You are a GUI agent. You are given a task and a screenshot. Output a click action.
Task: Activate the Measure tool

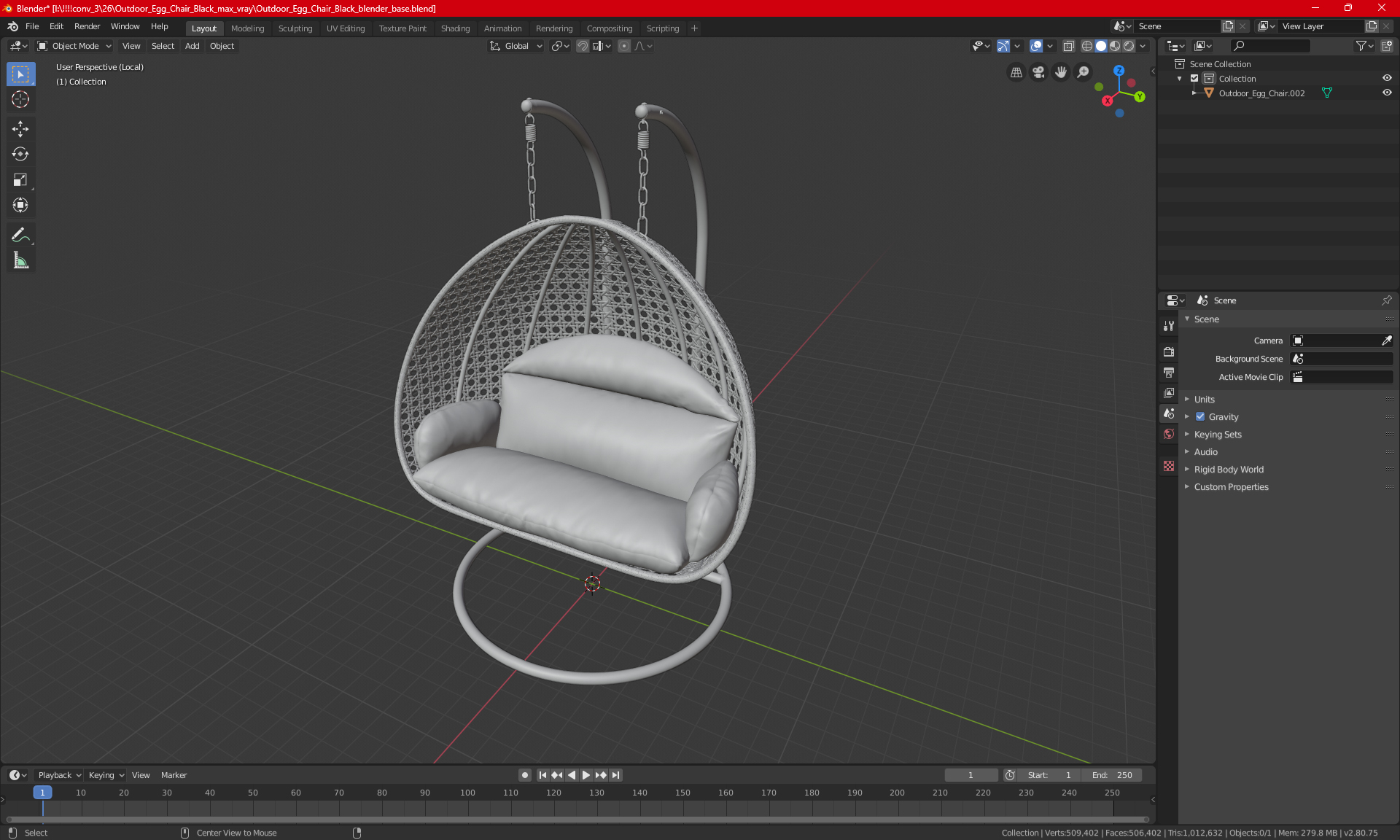(x=20, y=260)
